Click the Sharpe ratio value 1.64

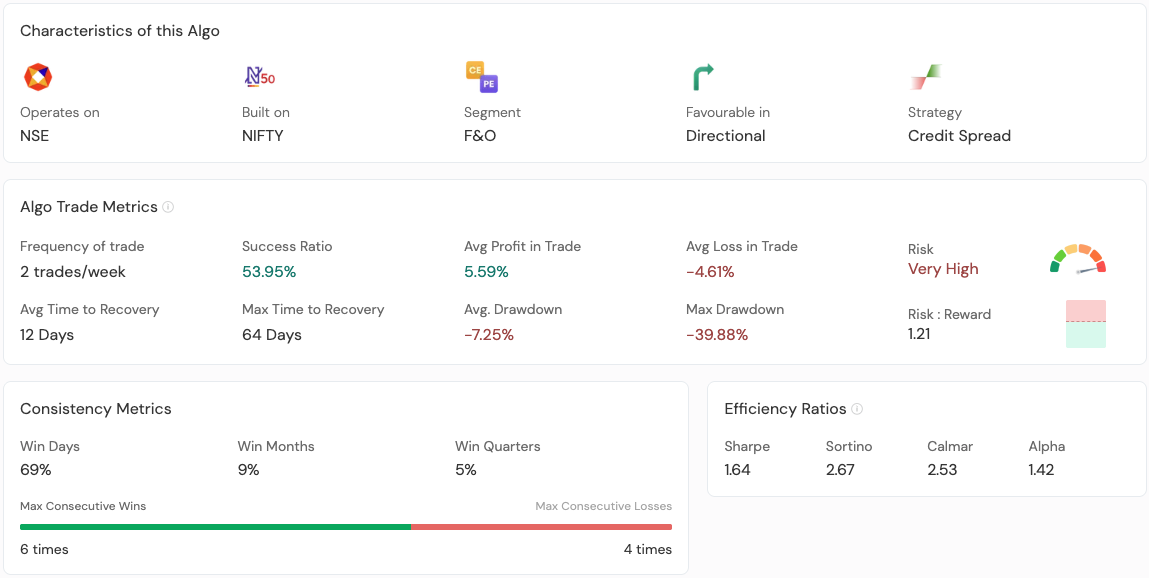click(x=737, y=470)
